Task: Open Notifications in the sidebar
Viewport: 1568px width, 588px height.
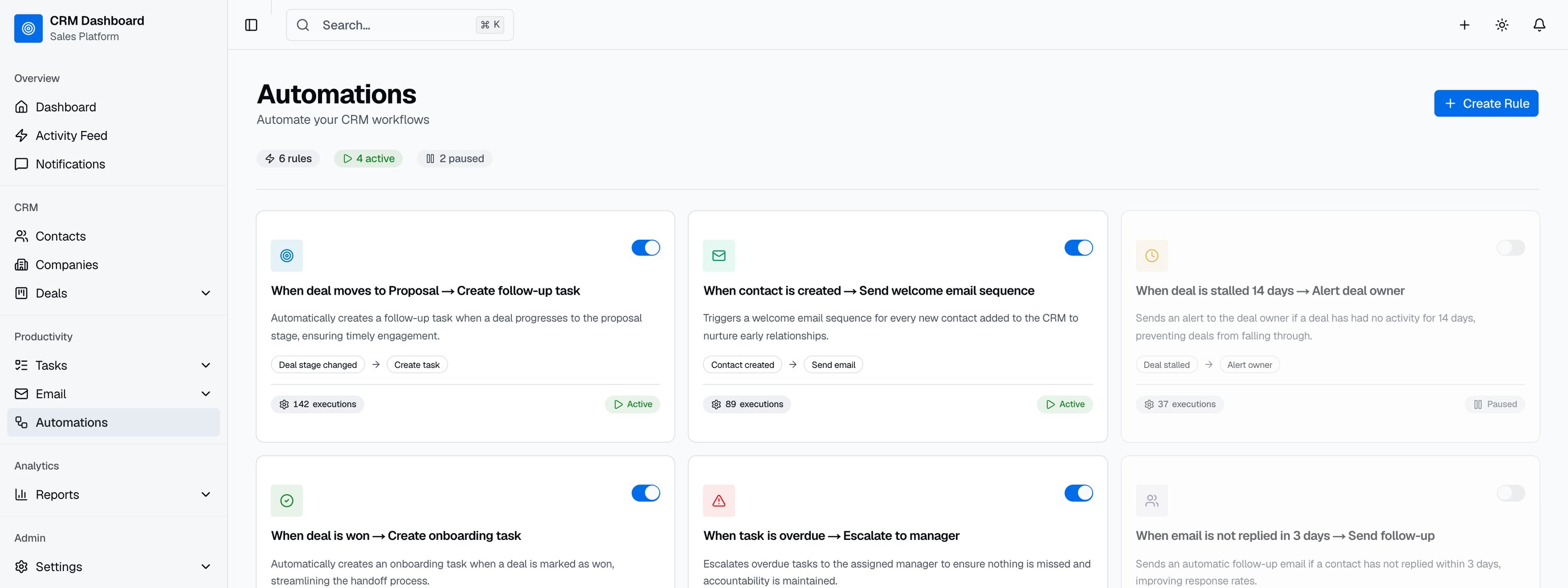Action: pyautogui.click(x=113, y=164)
